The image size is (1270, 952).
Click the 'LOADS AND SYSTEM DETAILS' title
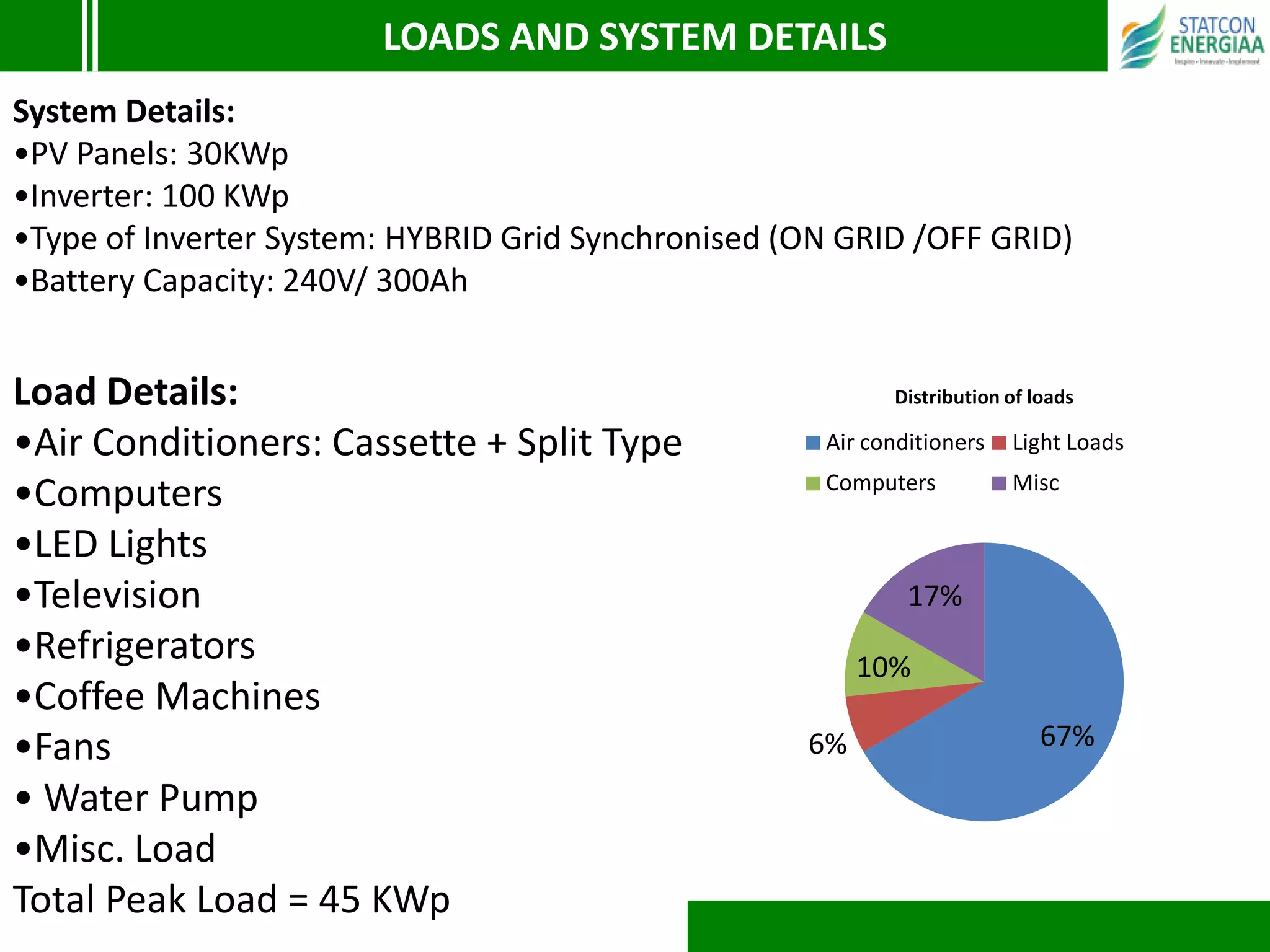coord(634,37)
